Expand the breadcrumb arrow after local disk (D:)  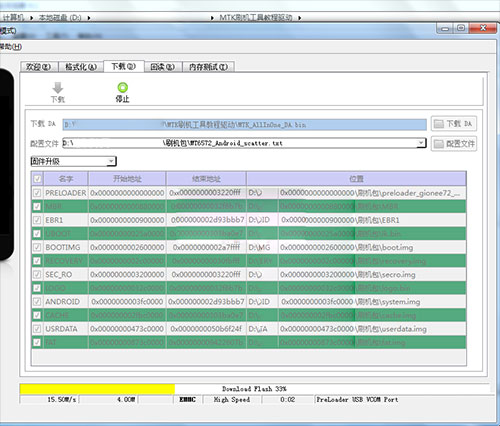[89, 18]
